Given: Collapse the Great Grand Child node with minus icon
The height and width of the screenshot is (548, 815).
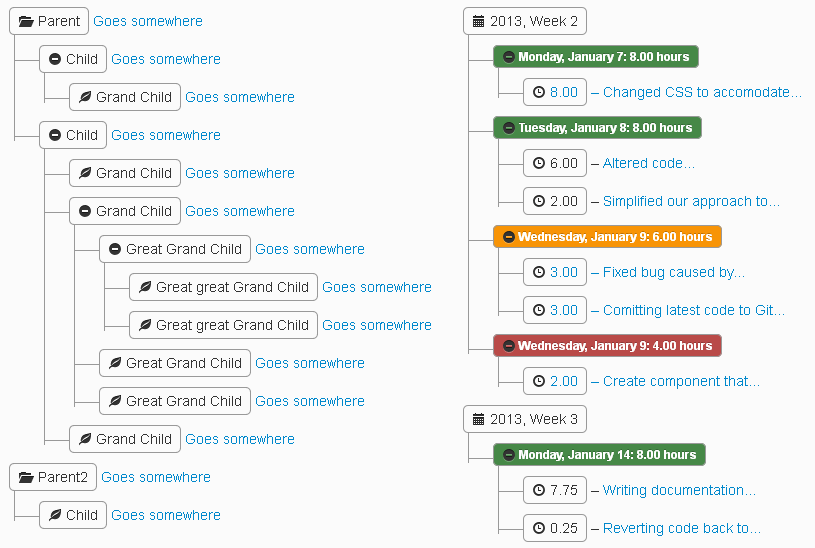Looking at the screenshot, I should pos(115,249).
